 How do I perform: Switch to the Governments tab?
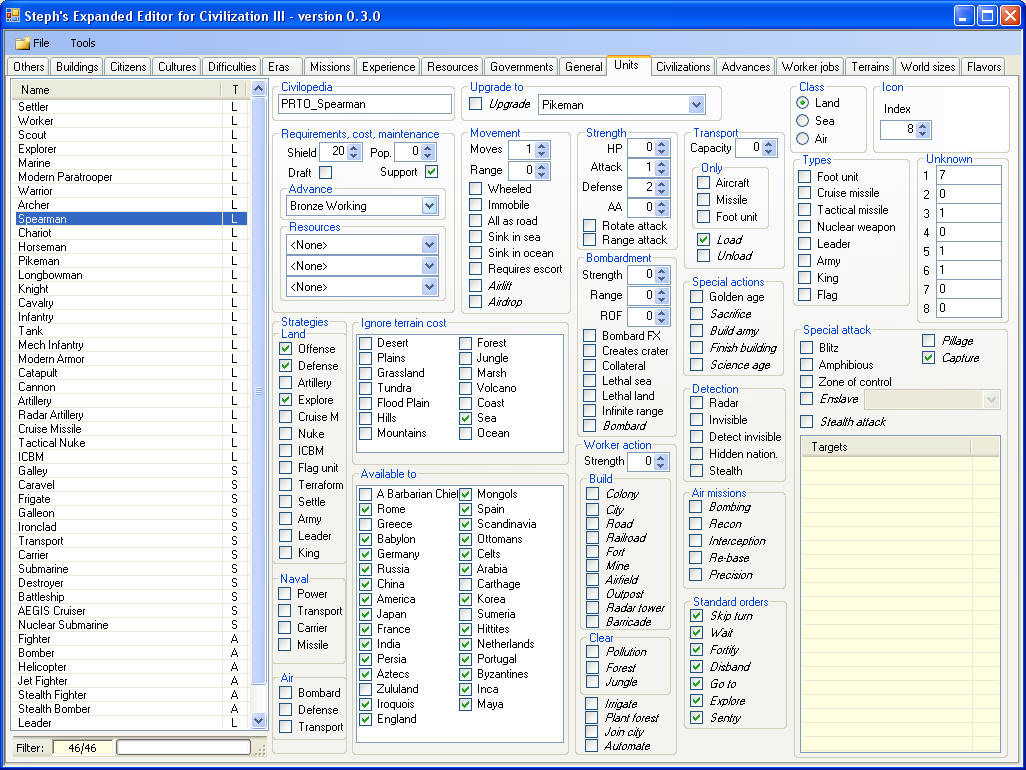522,67
